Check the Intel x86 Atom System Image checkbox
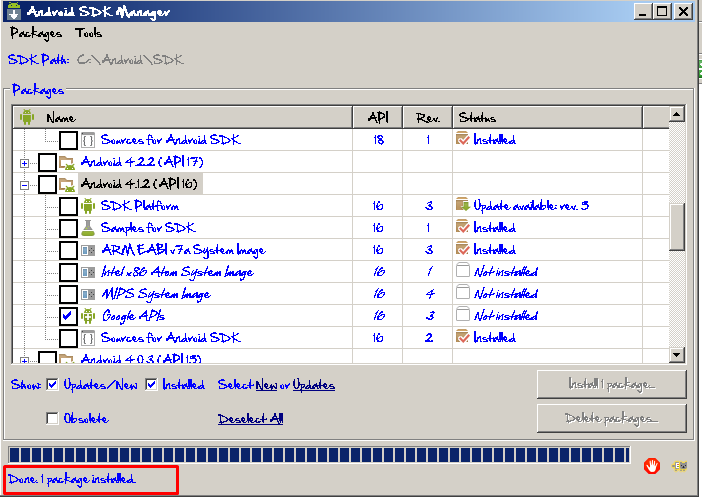This screenshot has width=702, height=497. (x=68, y=272)
